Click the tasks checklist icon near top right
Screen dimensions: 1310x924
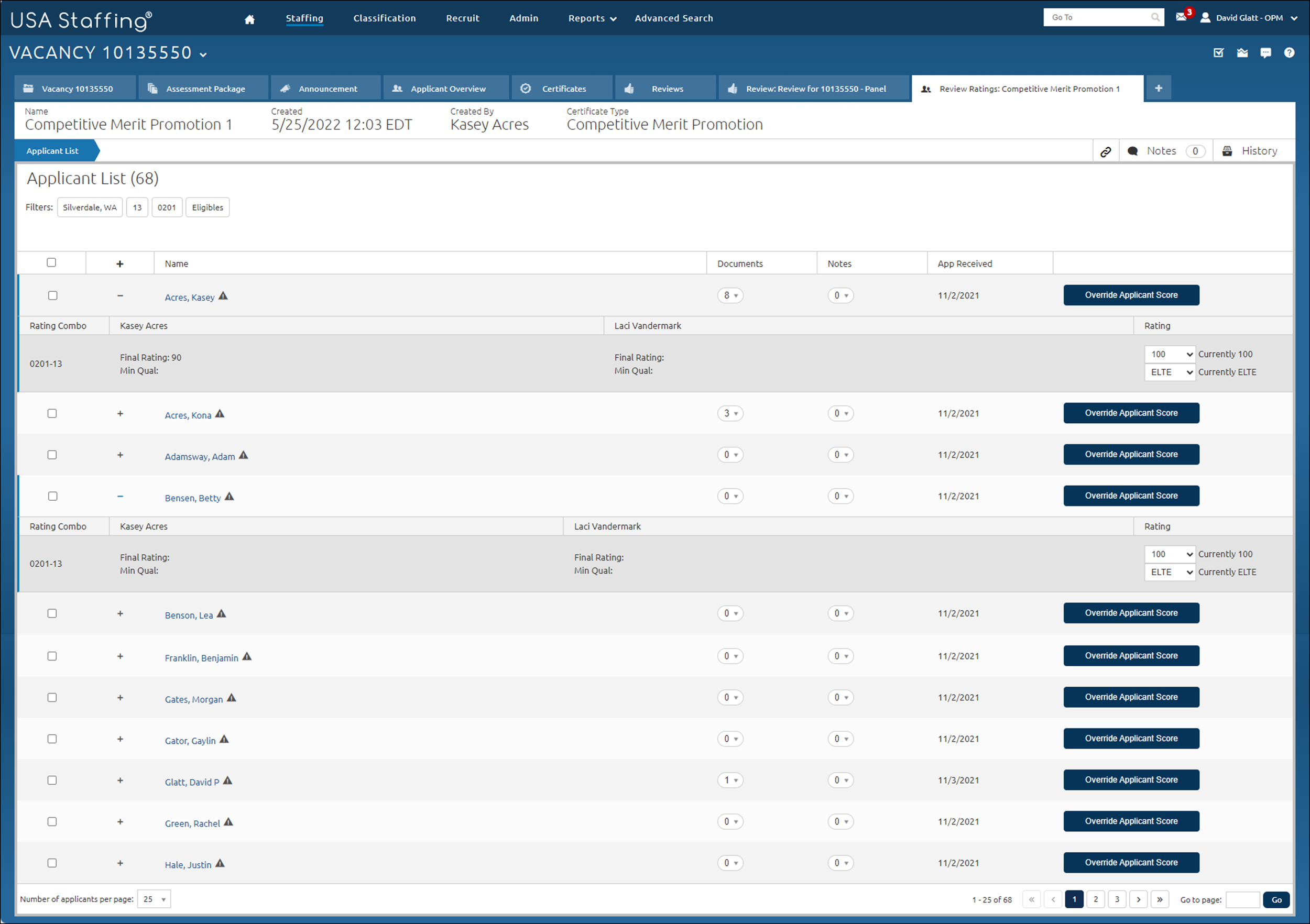[1219, 52]
